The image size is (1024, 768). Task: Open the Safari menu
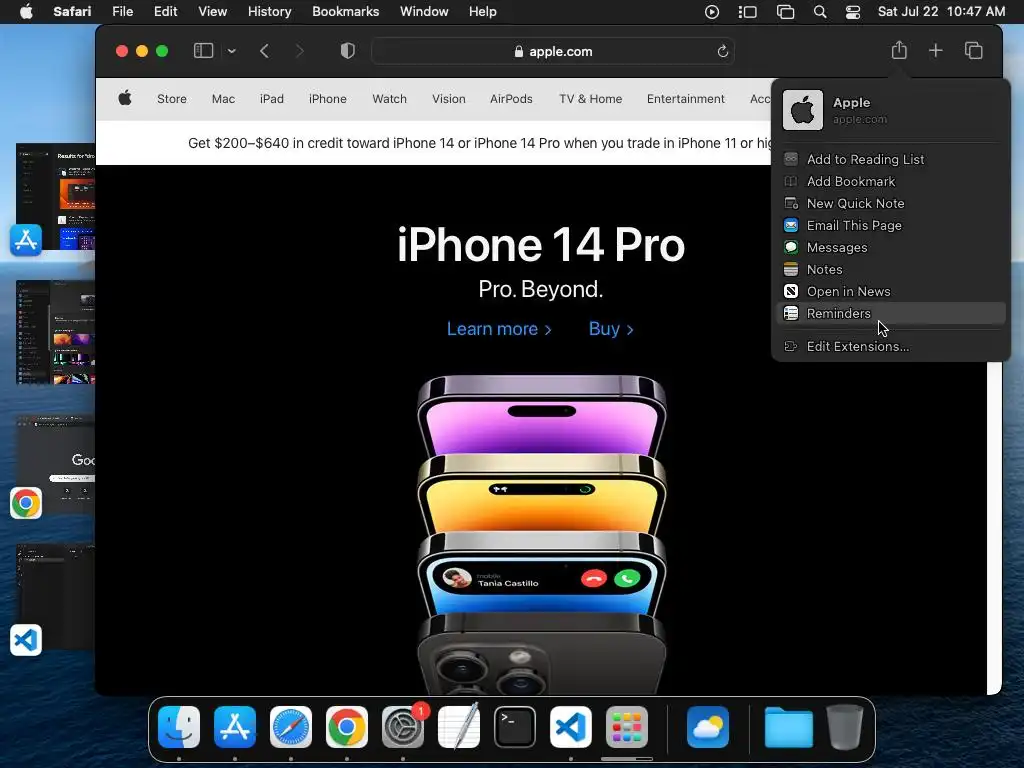[72, 12]
